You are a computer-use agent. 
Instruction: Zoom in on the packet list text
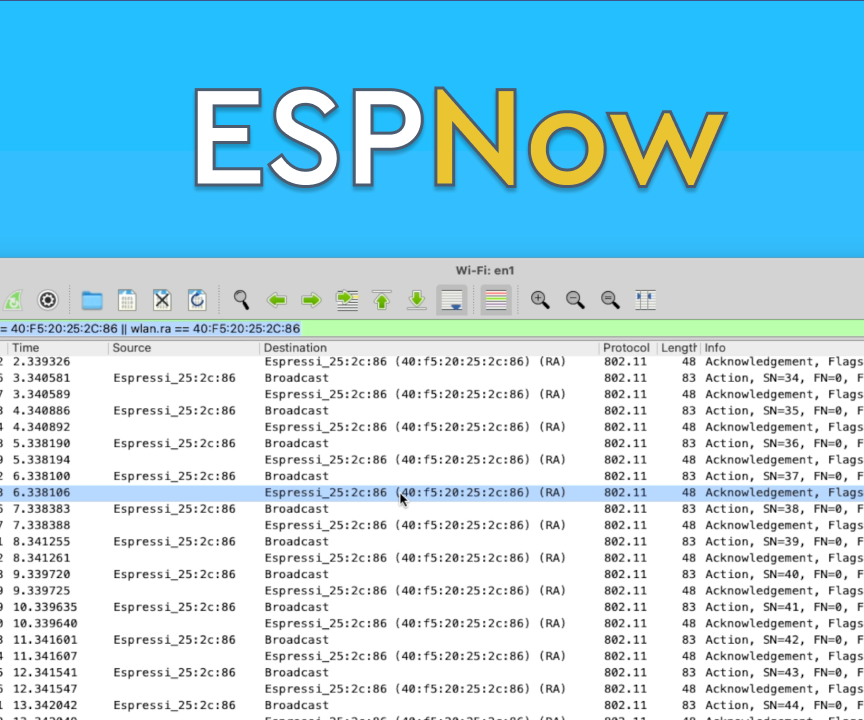[540, 300]
